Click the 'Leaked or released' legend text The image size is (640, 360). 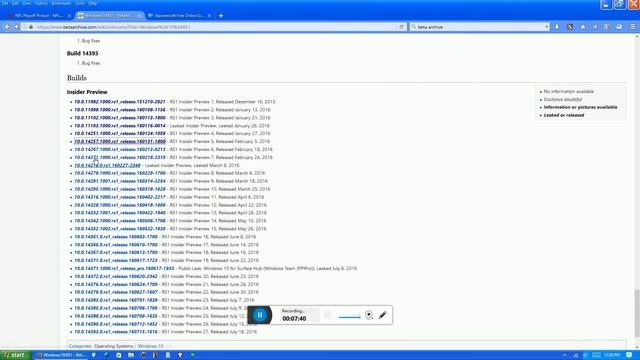(564, 115)
